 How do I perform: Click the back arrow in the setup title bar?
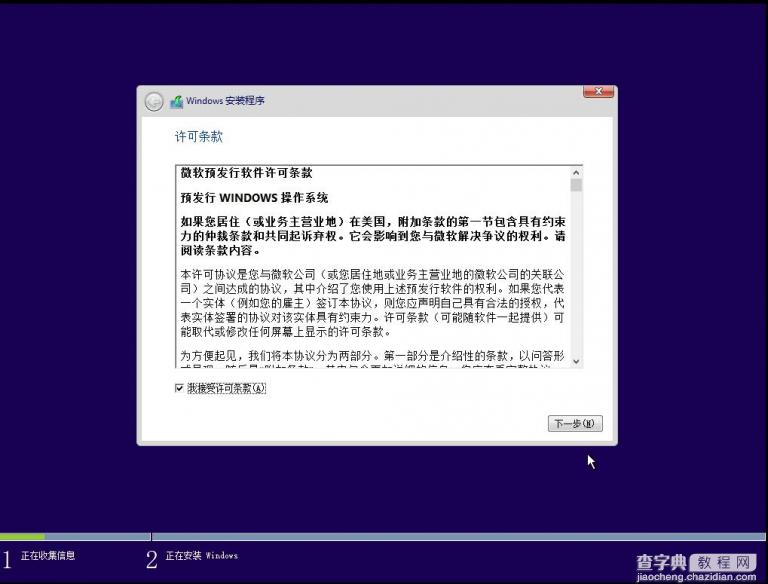coord(154,102)
